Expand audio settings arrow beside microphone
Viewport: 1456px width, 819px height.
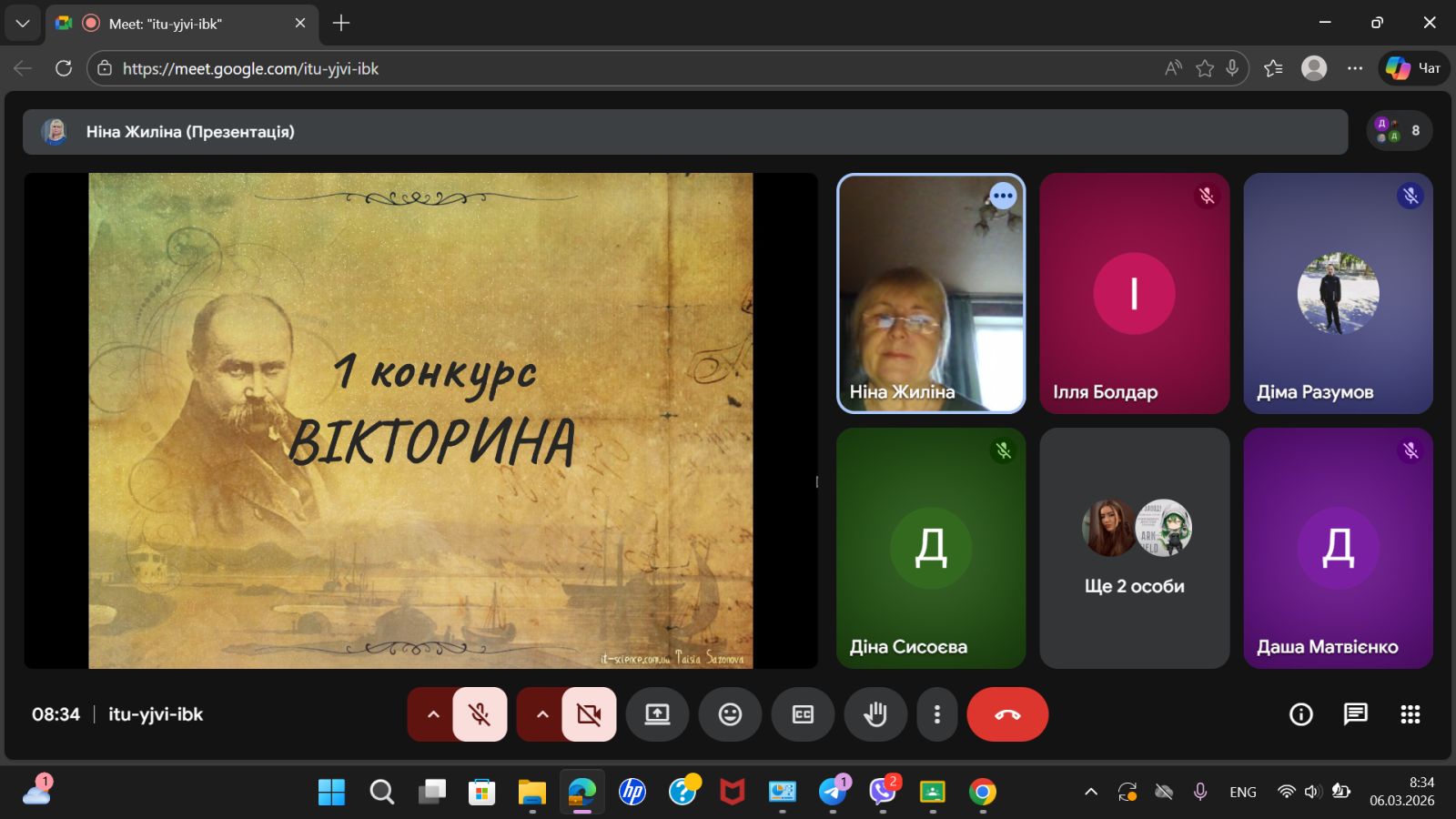(x=433, y=714)
